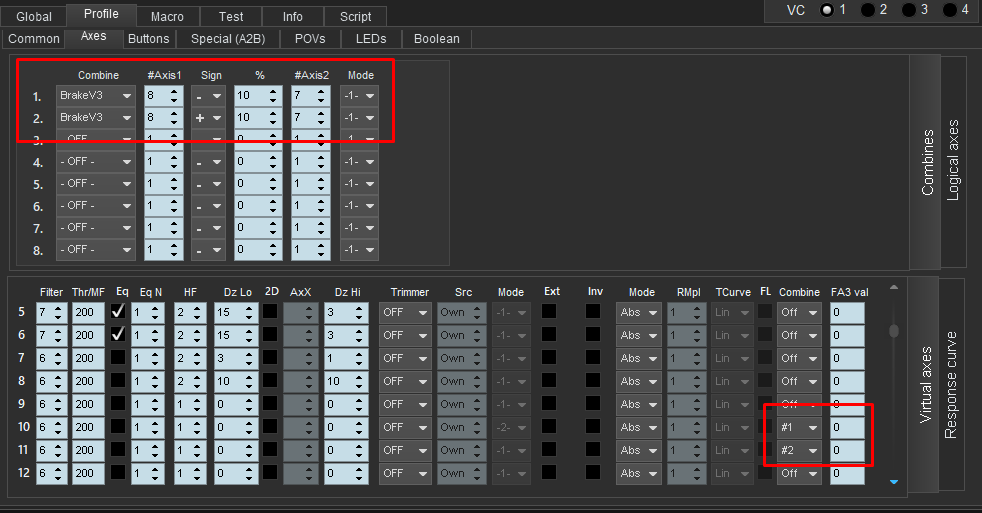Select VC radio option 2
This screenshot has height=513, width=982.
868,10
